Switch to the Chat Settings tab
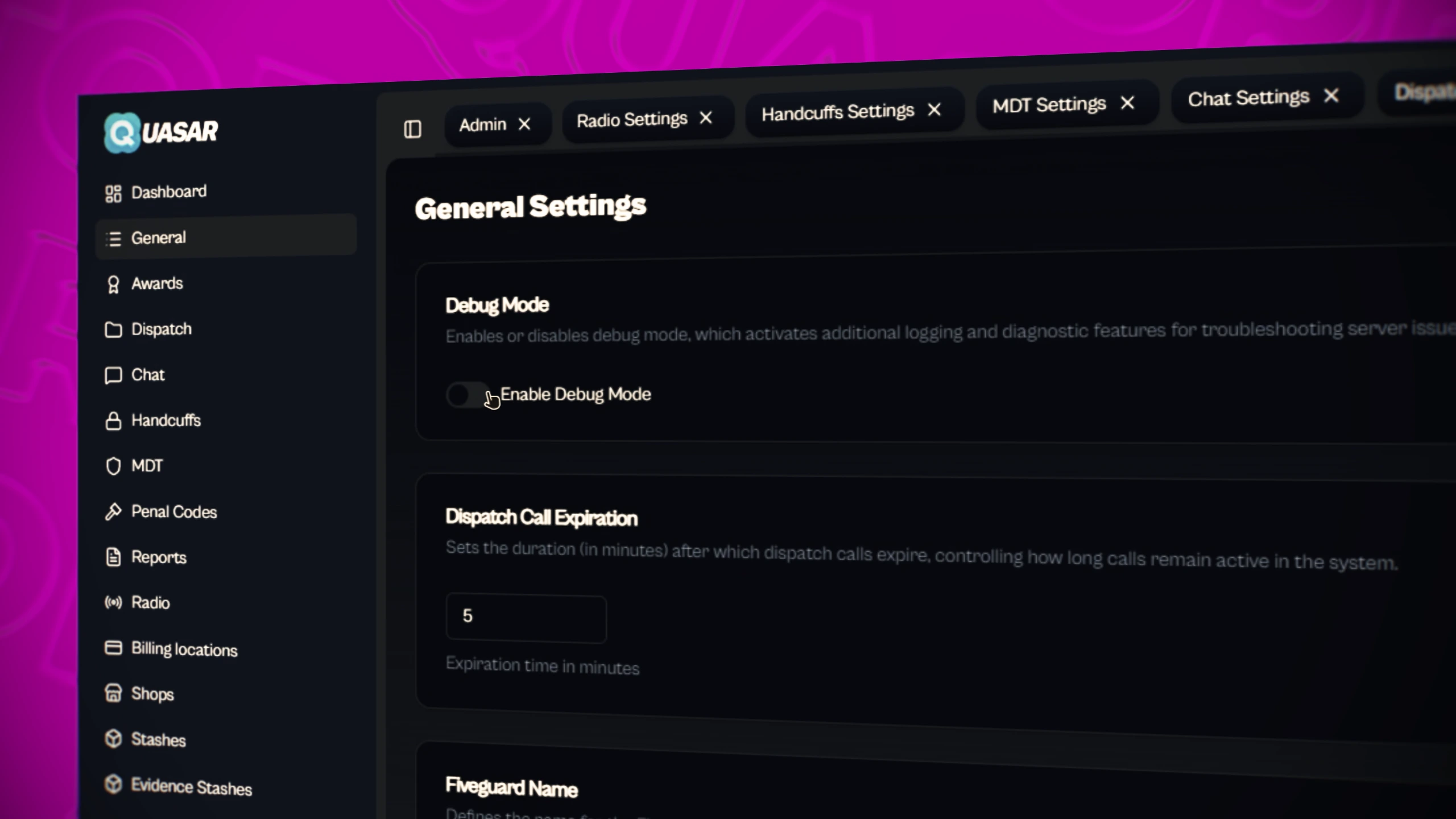1456x819 pixels. pos(1248,98)
